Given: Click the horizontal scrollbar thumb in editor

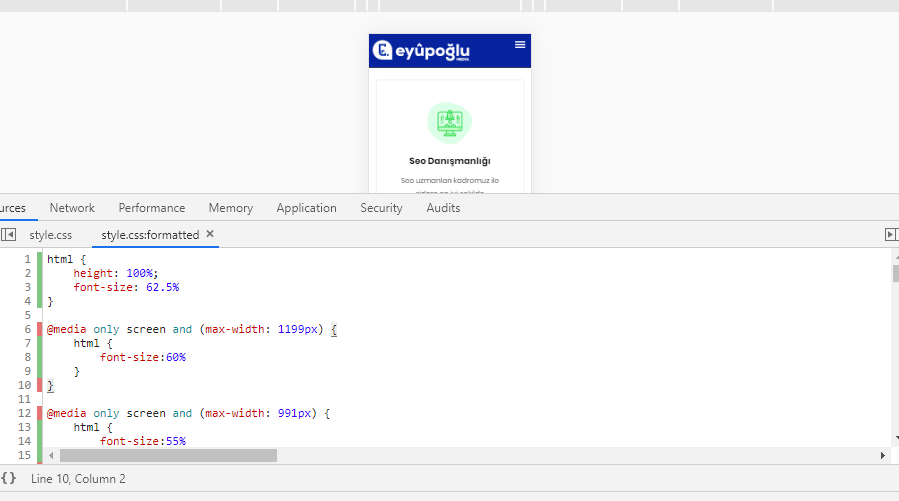Looking at the screenshot, I should [x=169, y=456].
